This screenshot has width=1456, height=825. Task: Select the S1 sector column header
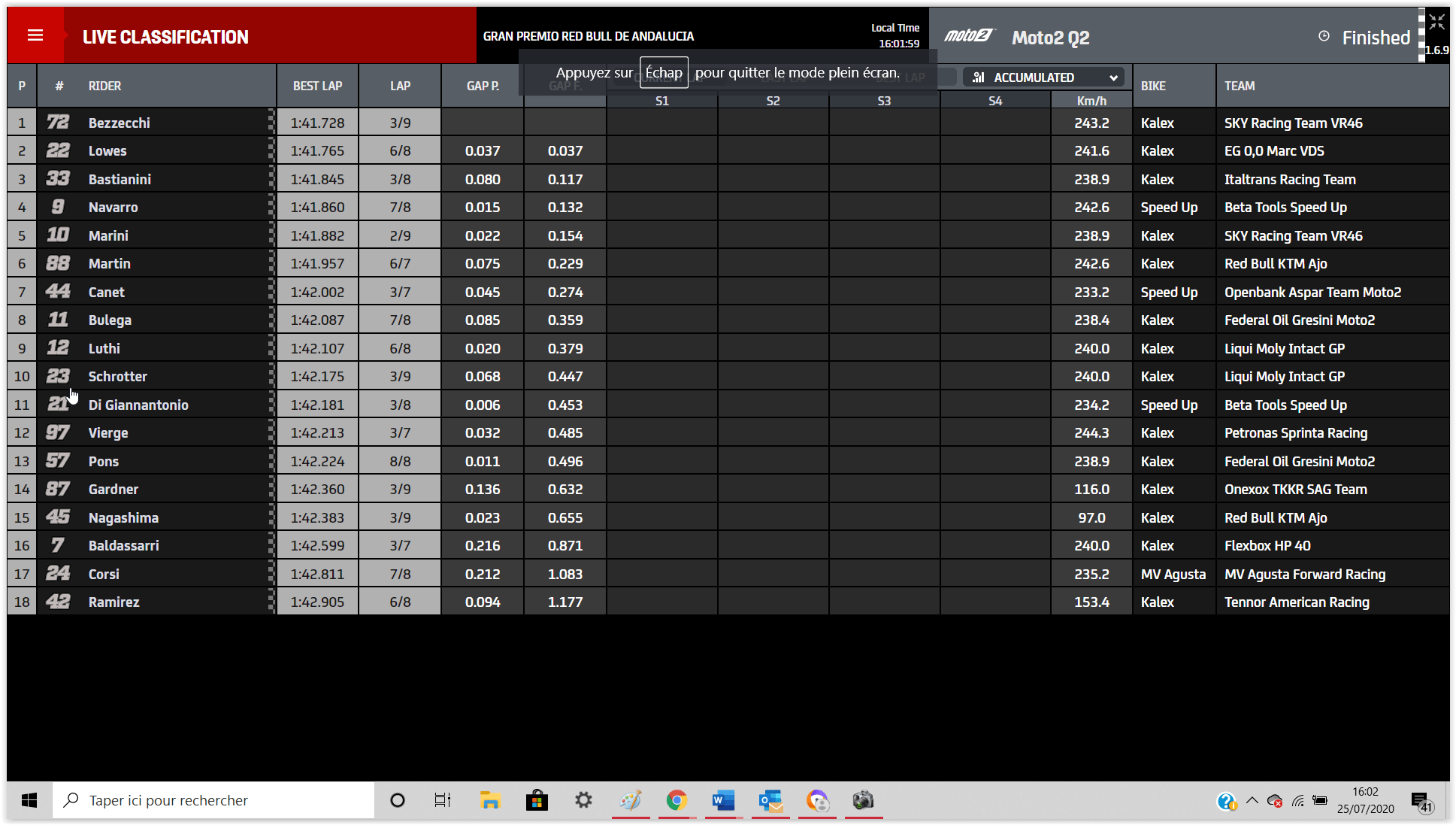661,101
